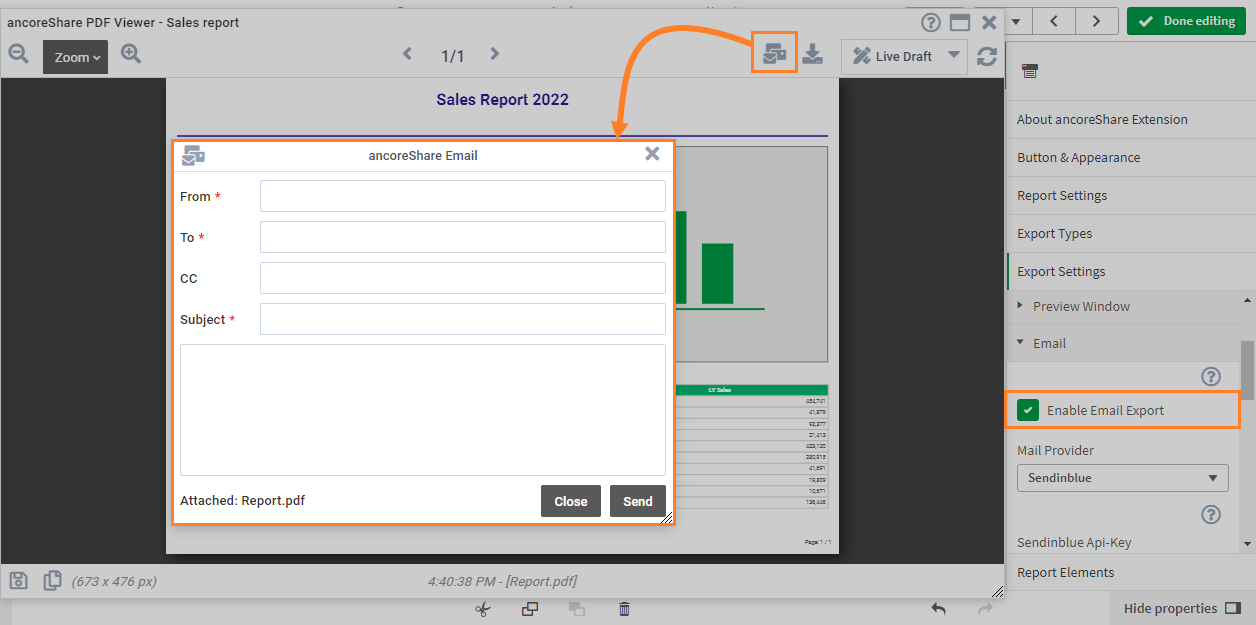Click the download report icon

coord(814,55)
